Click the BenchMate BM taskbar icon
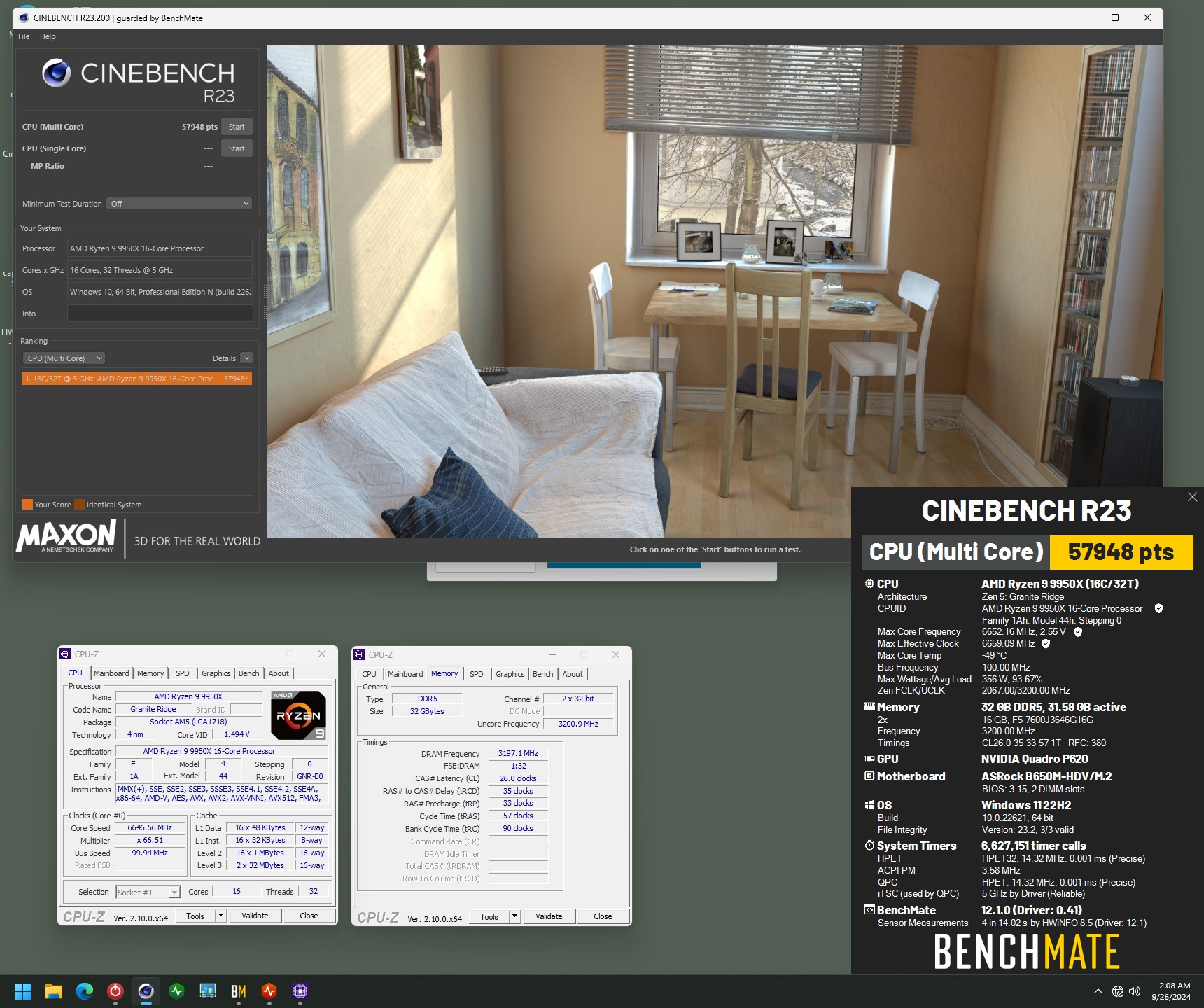 pos(239,991)
